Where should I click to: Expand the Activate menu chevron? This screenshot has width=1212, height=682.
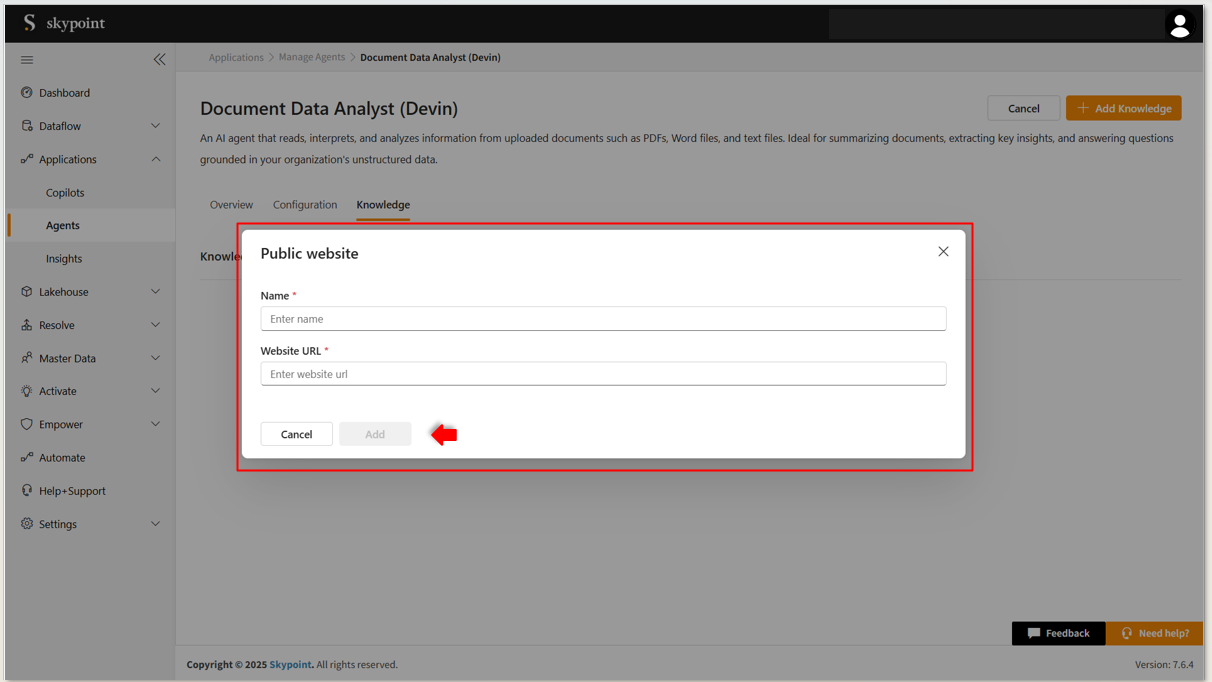(x=155, y=391)
